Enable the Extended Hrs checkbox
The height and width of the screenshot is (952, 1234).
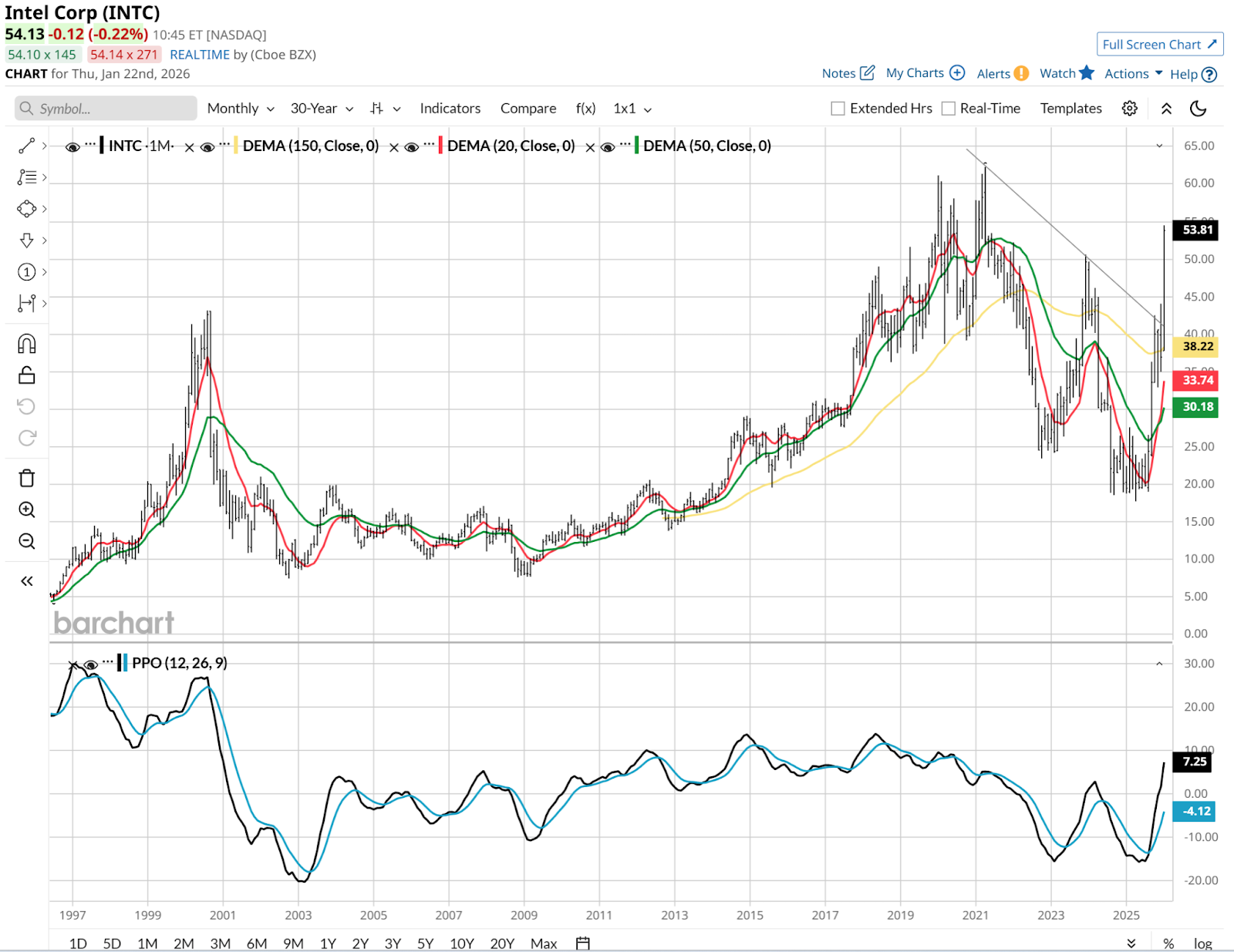tap(838, 109)
